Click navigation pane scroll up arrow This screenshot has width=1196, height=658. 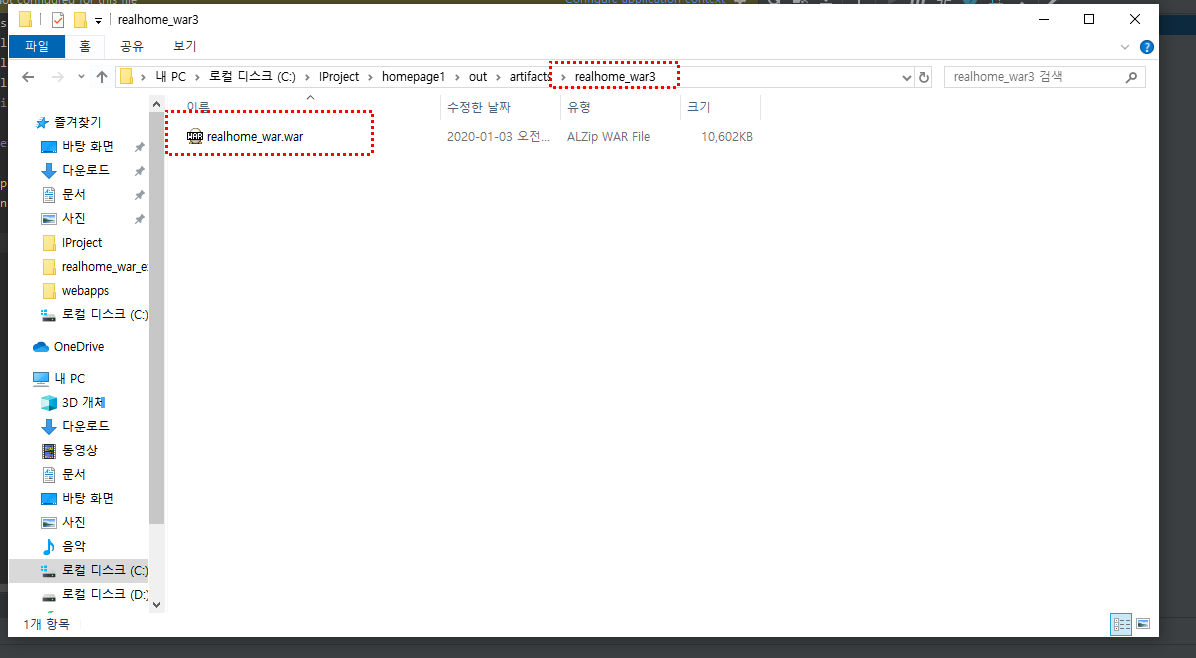[156, 104]
